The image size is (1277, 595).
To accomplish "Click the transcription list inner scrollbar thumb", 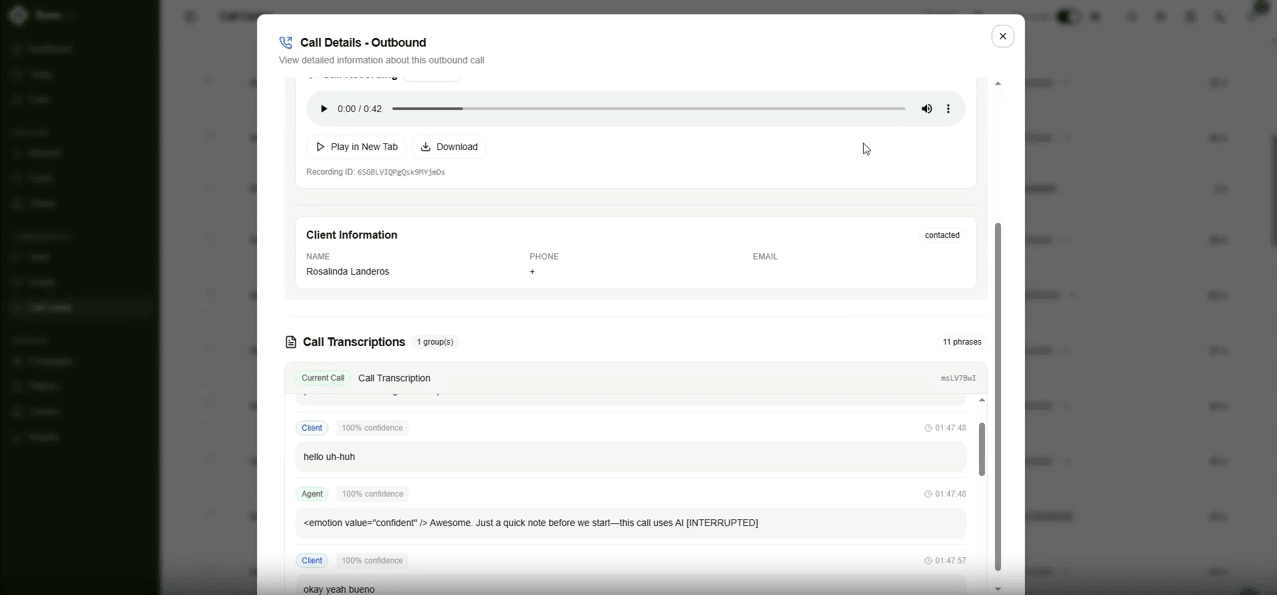I will pos(982,449).
